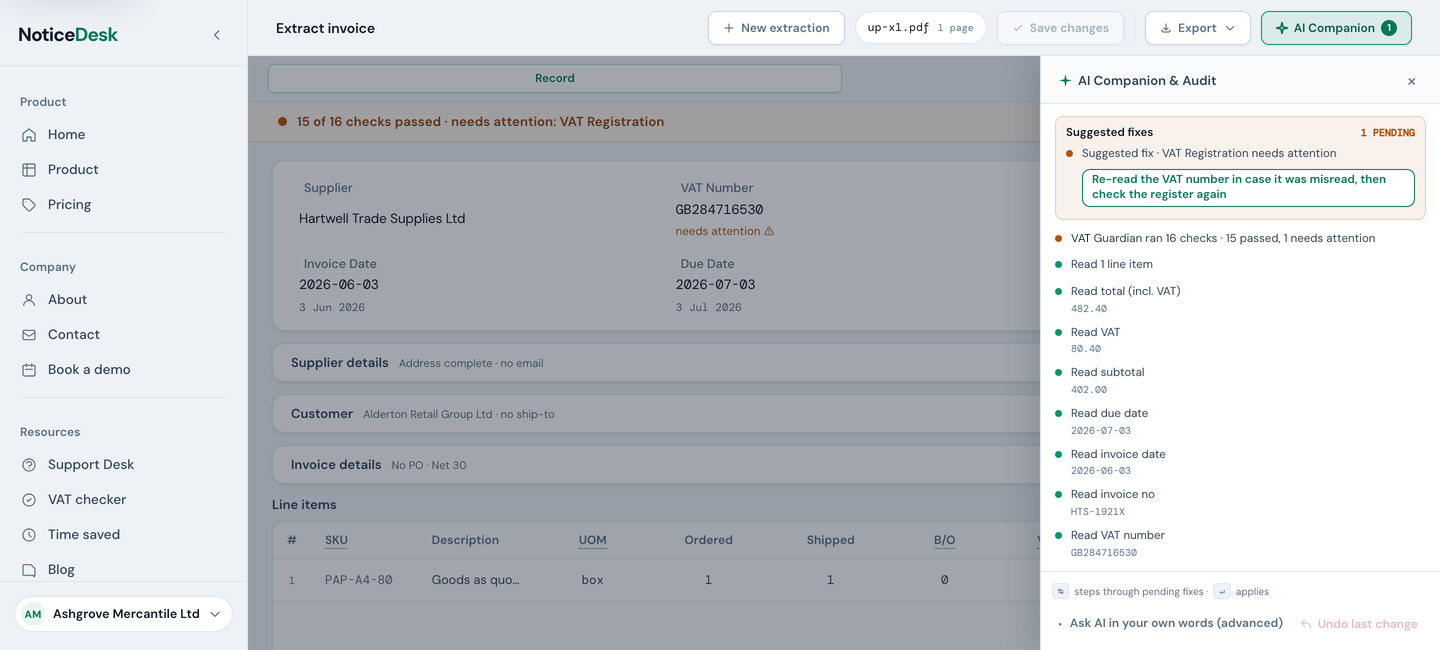
Task: Click the up-x1.pdf file chip
Action: click(920, 28)
